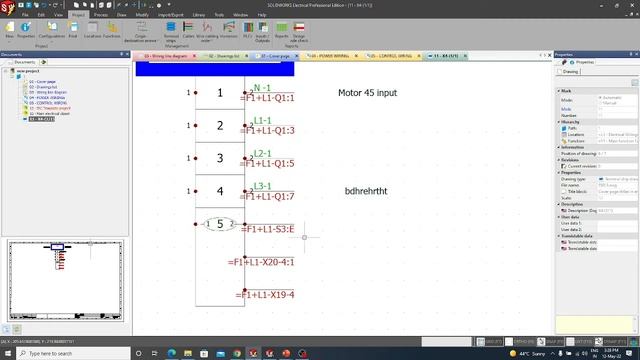
Task: Run Design rule check
Action: [299, 32]
